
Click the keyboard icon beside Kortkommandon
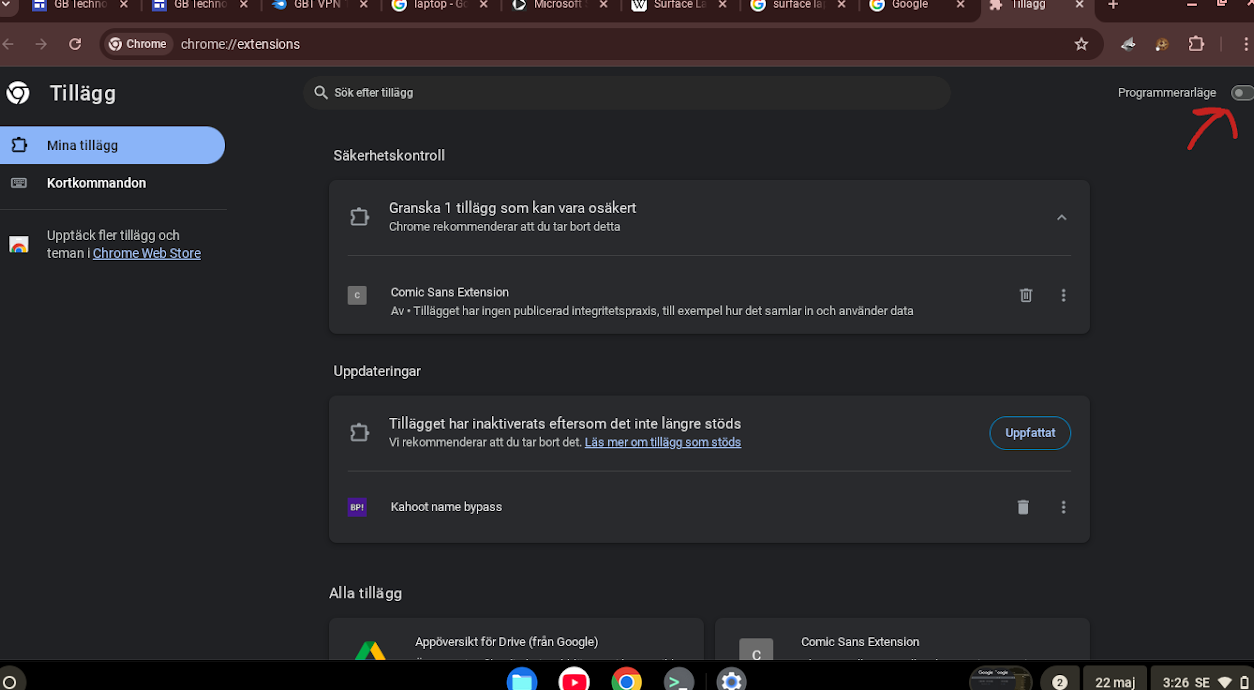point(19,183)
